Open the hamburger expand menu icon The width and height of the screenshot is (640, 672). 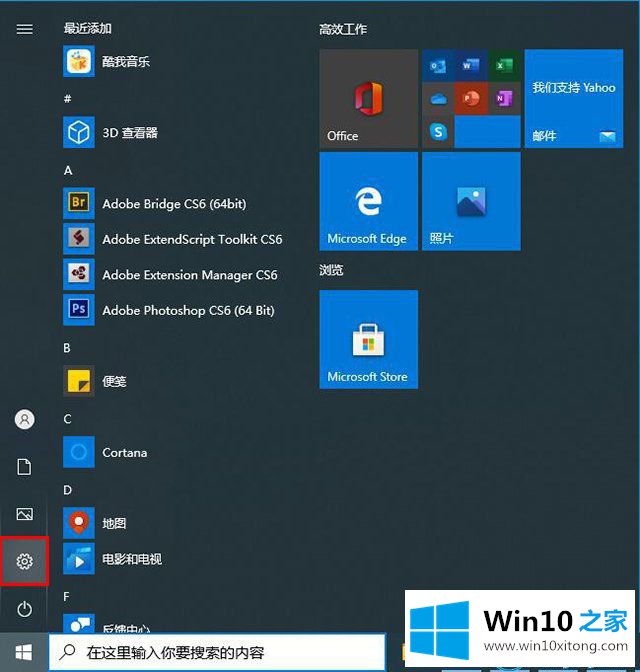click(x=24, y=29)
